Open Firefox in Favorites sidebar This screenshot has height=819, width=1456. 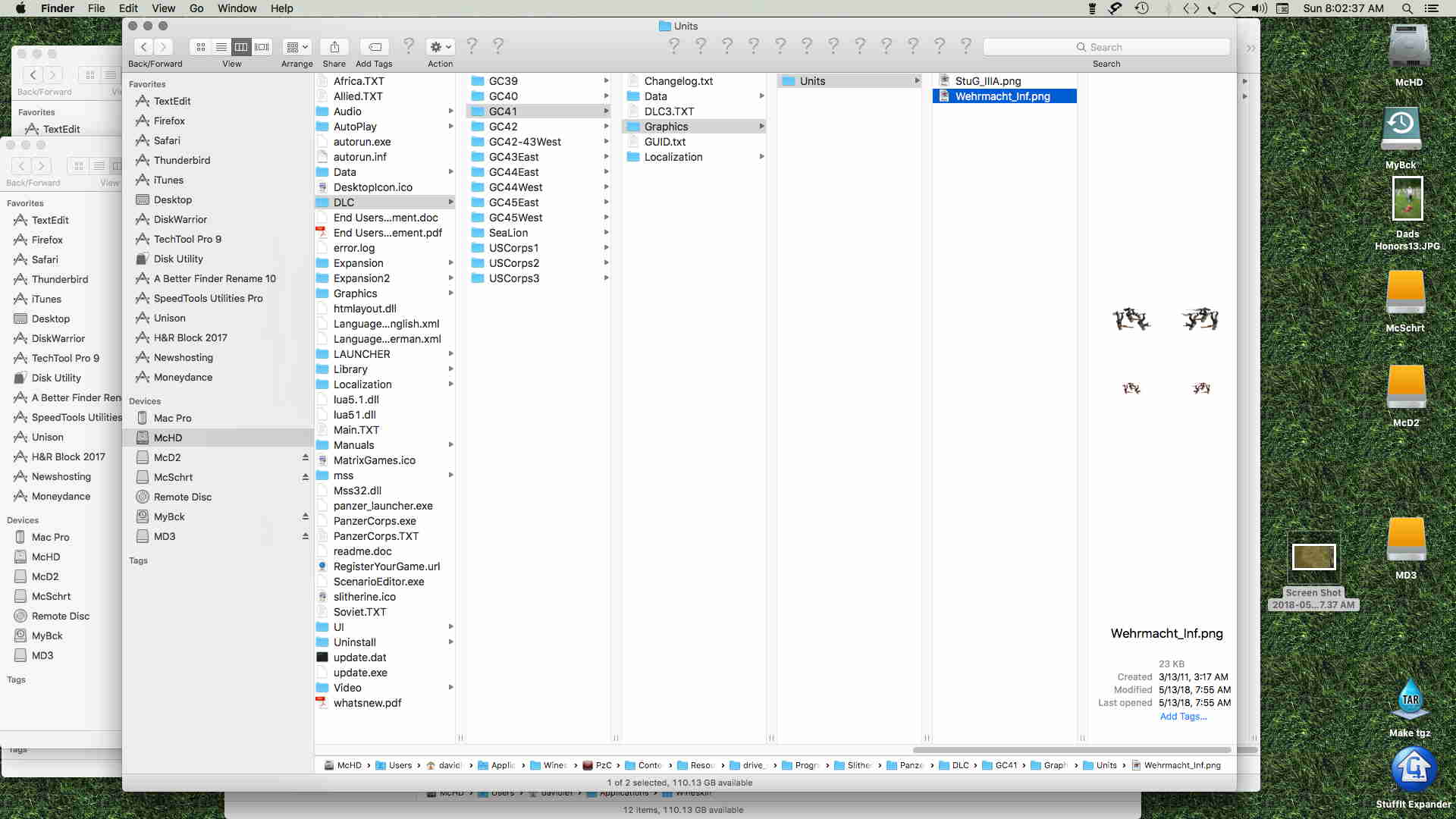pyautogui.click(x=169, y=121)
